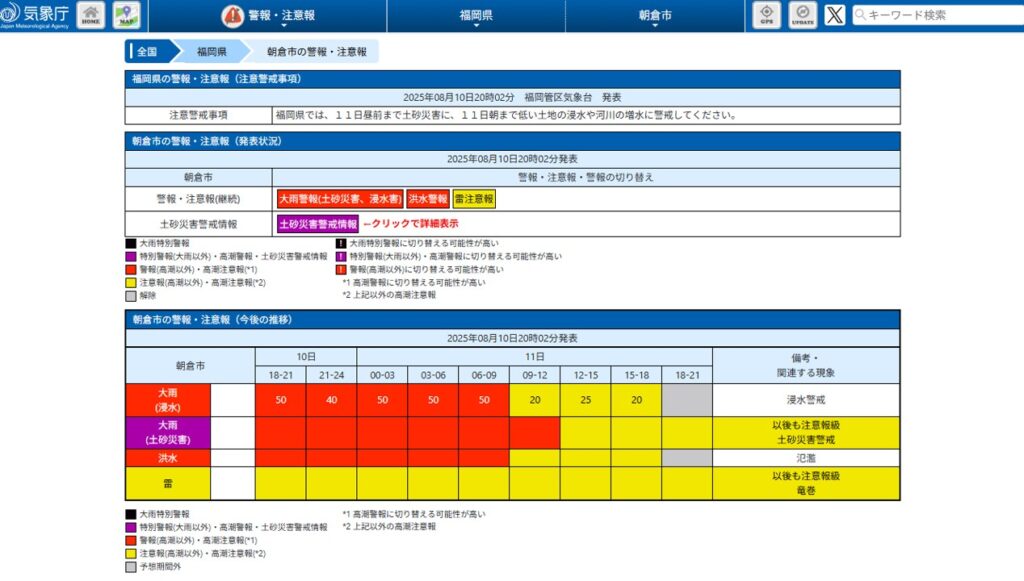Image resolution: width=1024 pixels, height=581 pixels.
Task: Click the キーワード検索 search field
Action: point(938,15)
